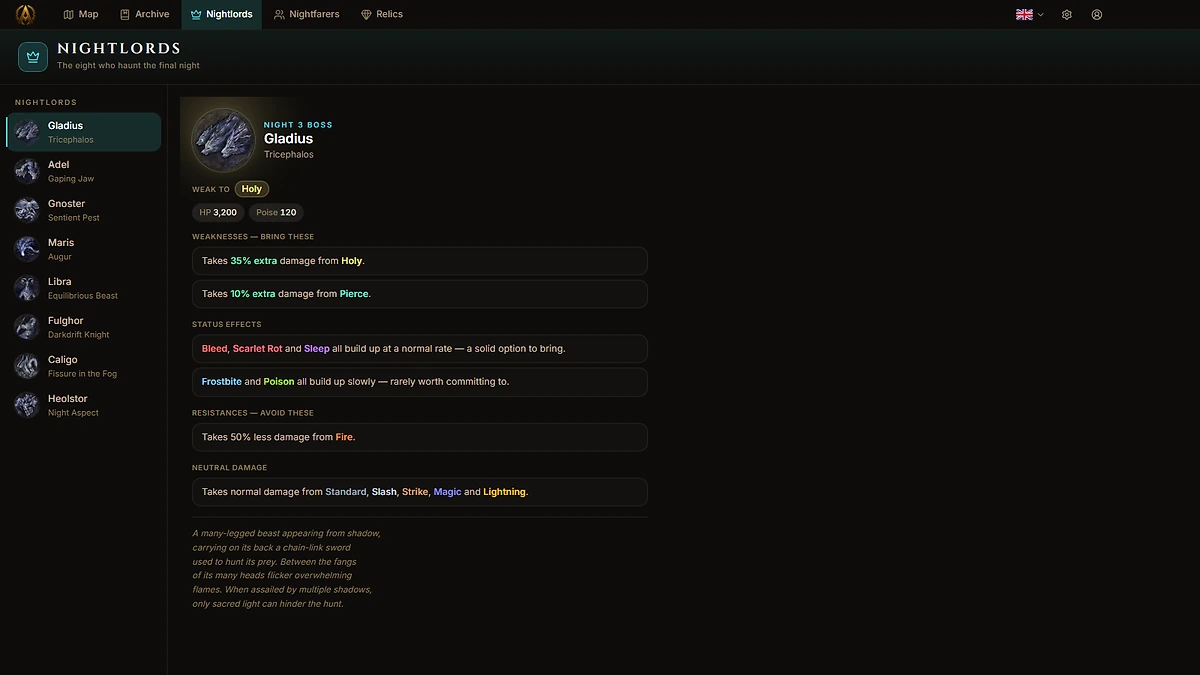Select the Nightlords tab
This screenshot has height=675, width=1200.
[221, 14]
